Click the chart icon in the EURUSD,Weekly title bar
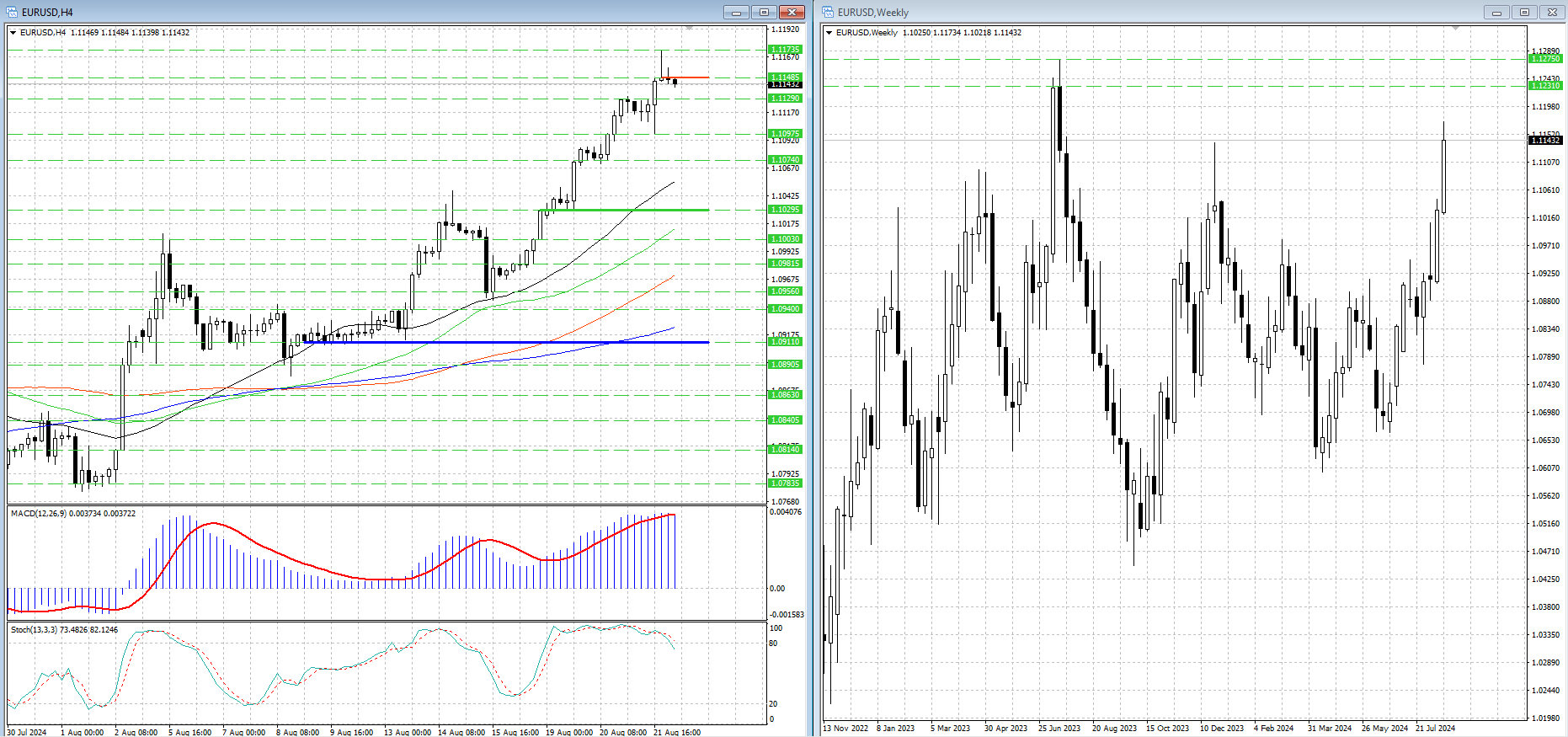The width and height of the screenshot is (1568, 737). [828, 12]
